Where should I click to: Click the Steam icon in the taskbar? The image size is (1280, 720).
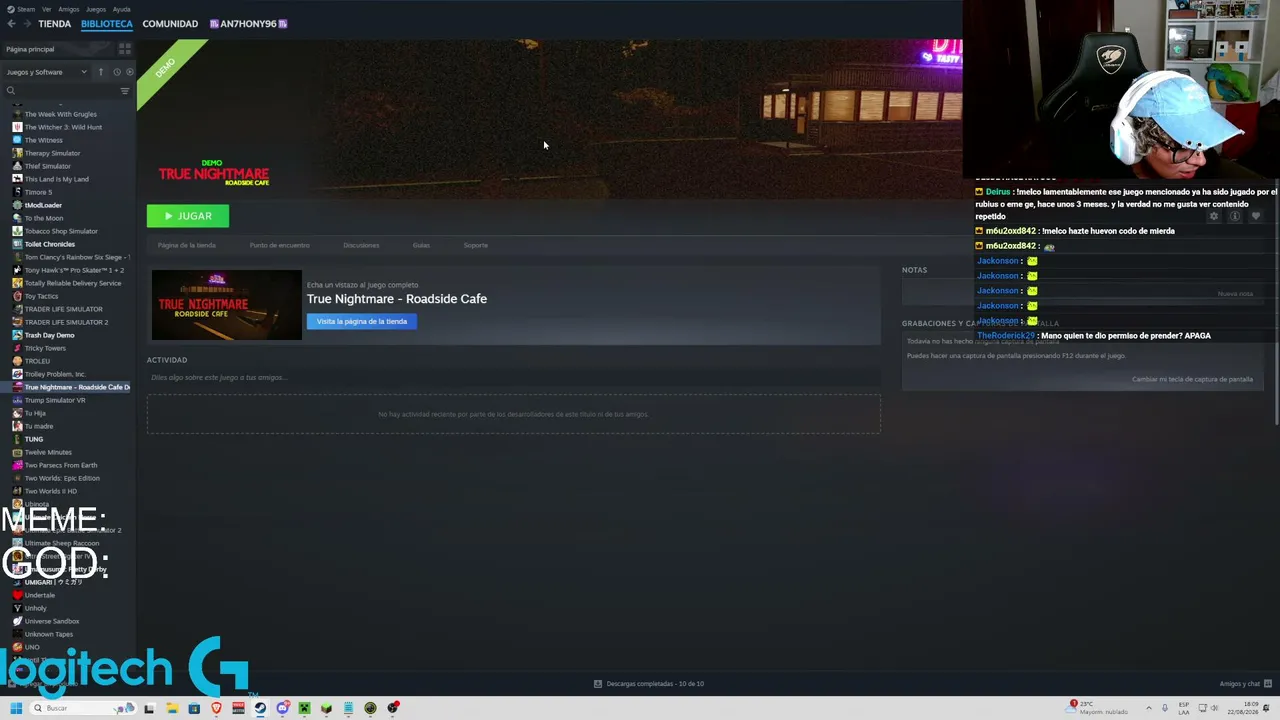pyautogui.click(x=260, y=708)
